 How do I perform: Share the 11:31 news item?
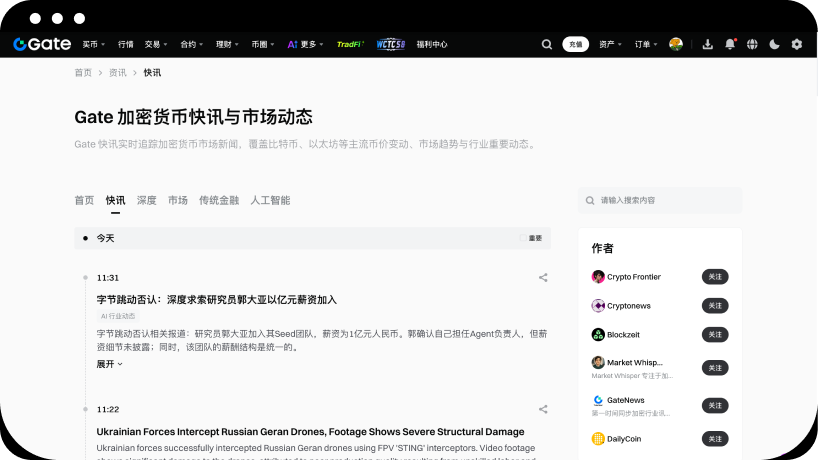543,278
